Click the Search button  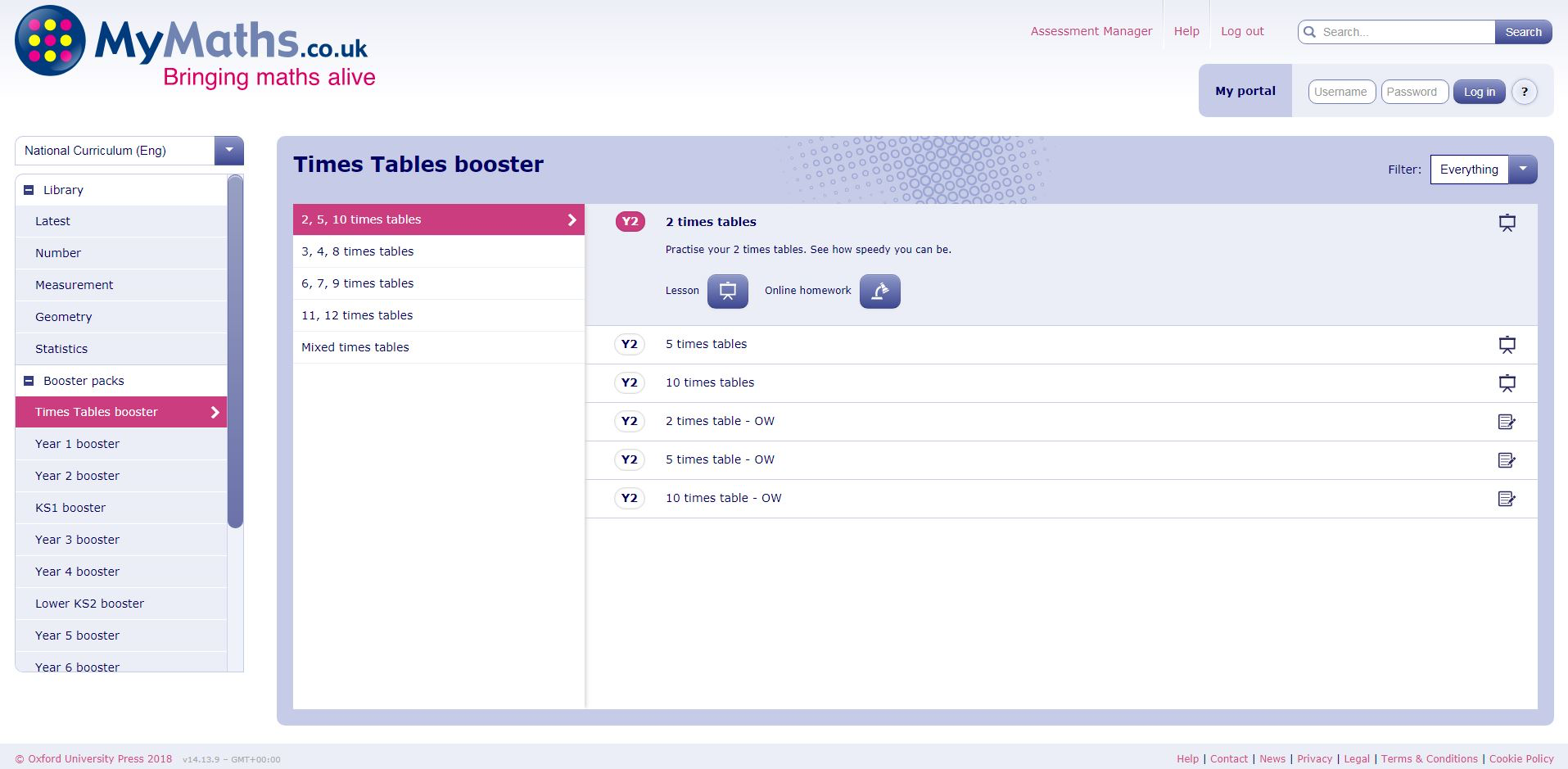(1523, 32)
